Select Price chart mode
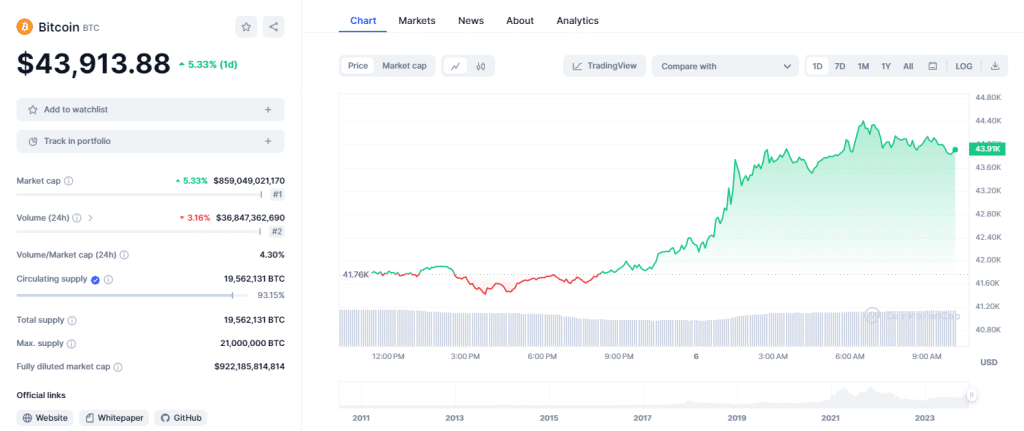The width and height of the screenshot is (1024, 431). pos(358,66)
